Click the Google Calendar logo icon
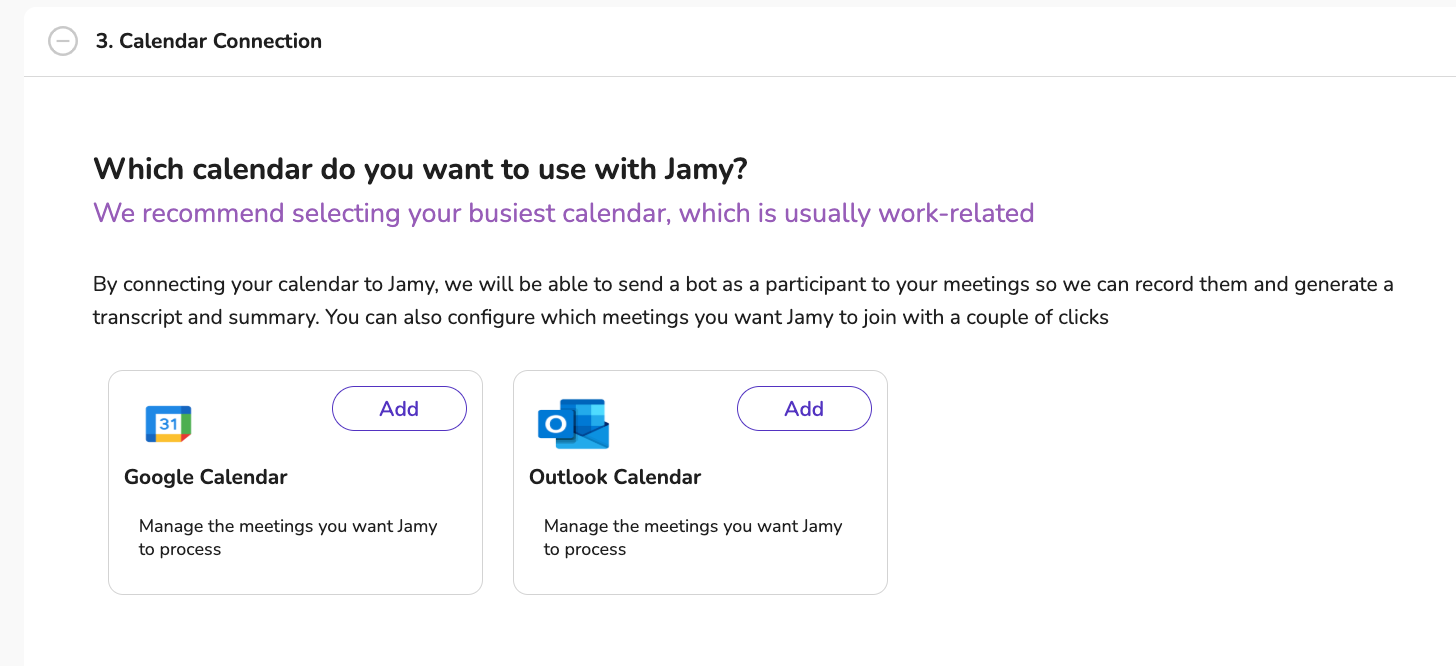 (168, 424)
